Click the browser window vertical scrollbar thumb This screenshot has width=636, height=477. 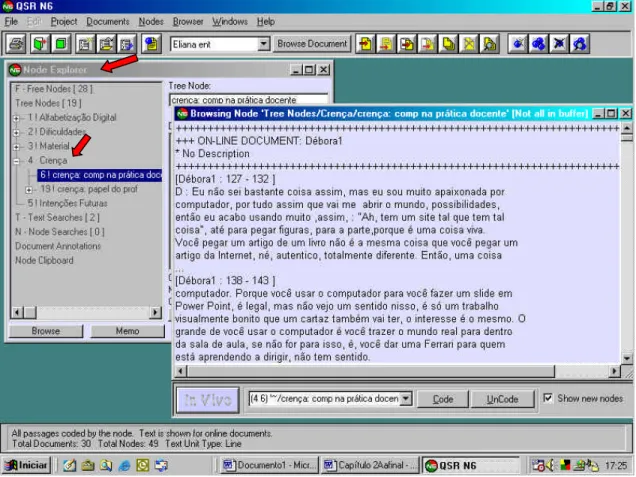click(627, 138)
